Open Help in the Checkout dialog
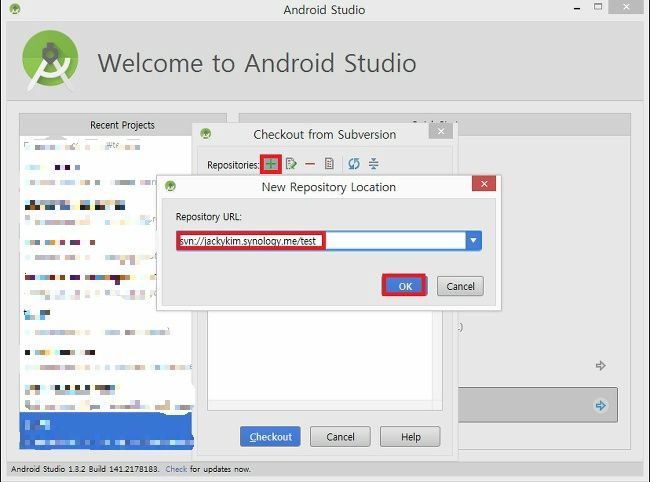The height and width of the screenshot is (482, 650). coord(410,436)
